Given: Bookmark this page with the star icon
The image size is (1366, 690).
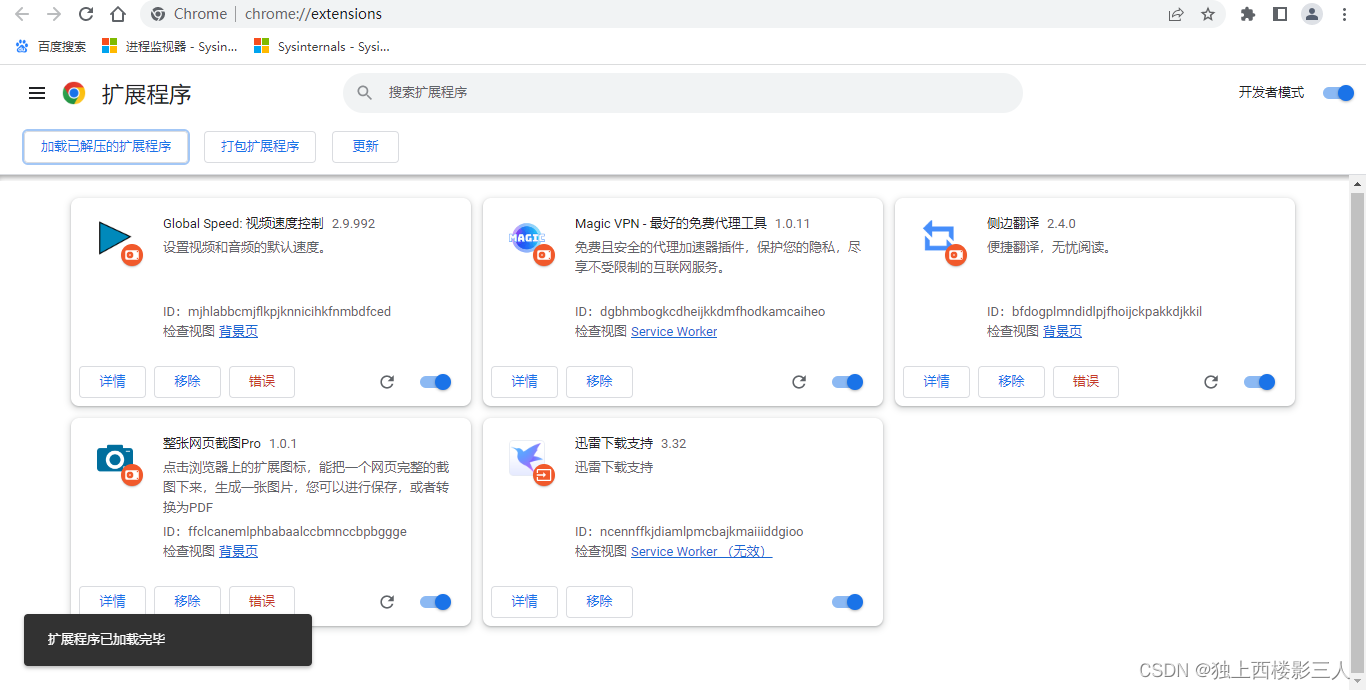Looking at the screenshot, I should (1208, 14).
